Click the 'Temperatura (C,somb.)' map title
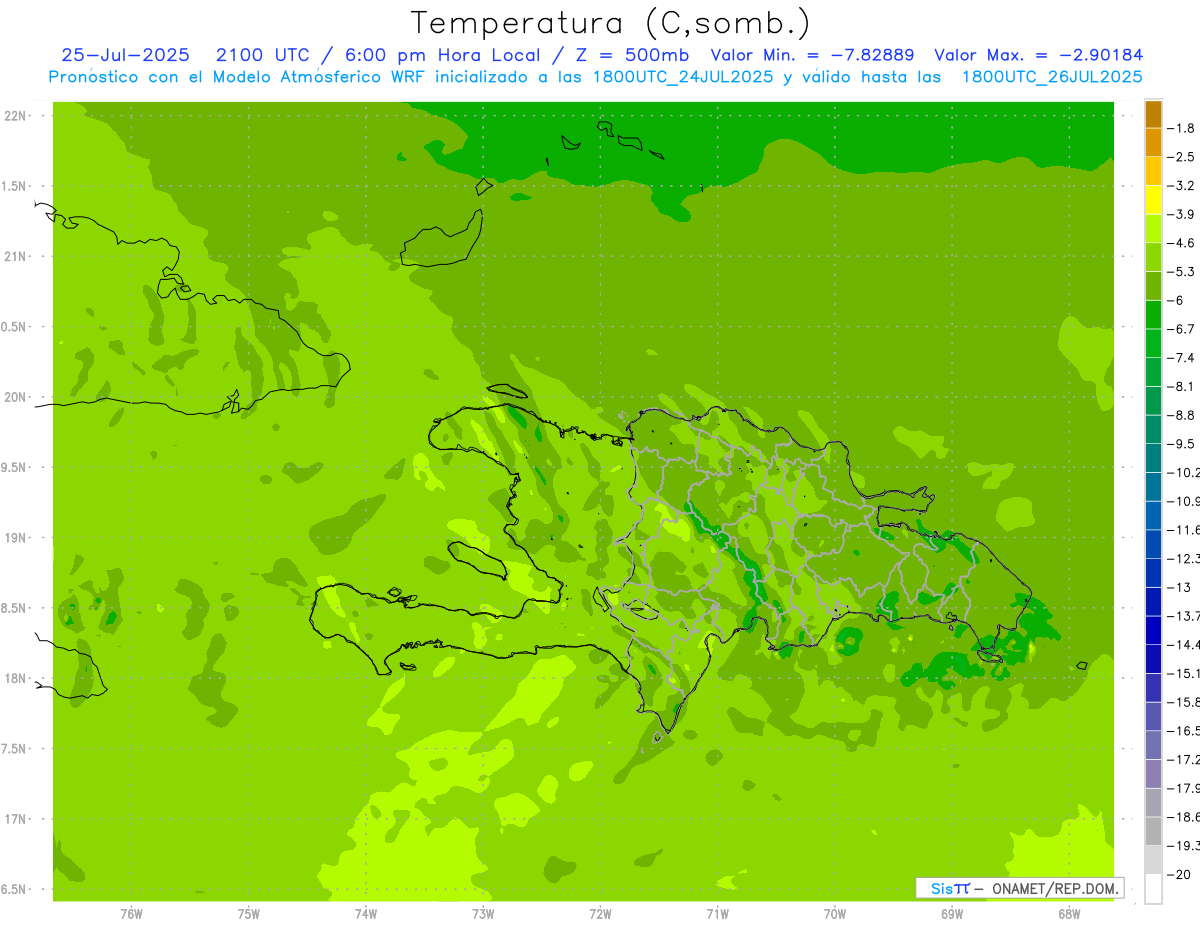 click(611, 23)
